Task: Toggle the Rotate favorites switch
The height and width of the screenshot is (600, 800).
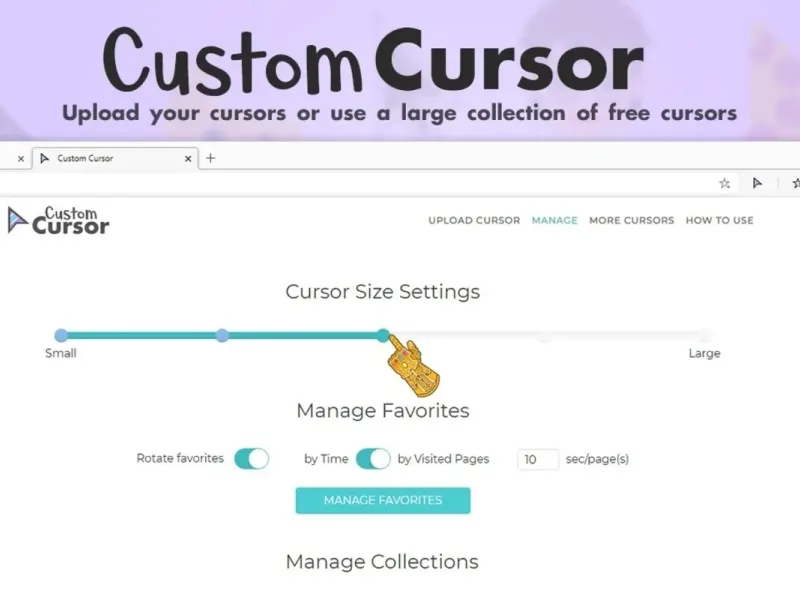Action: click(x=252, y=458)
